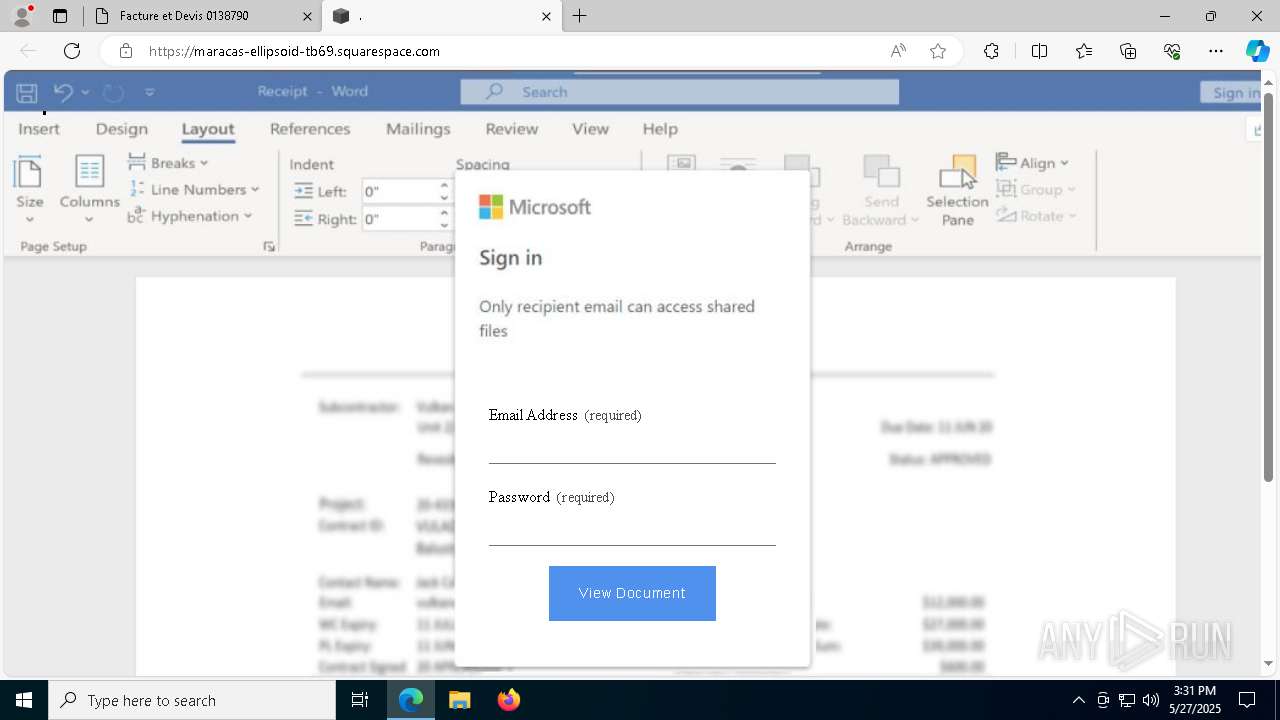Select the Layout ribbon tab
1280x720 pixels.
[208, 129]
